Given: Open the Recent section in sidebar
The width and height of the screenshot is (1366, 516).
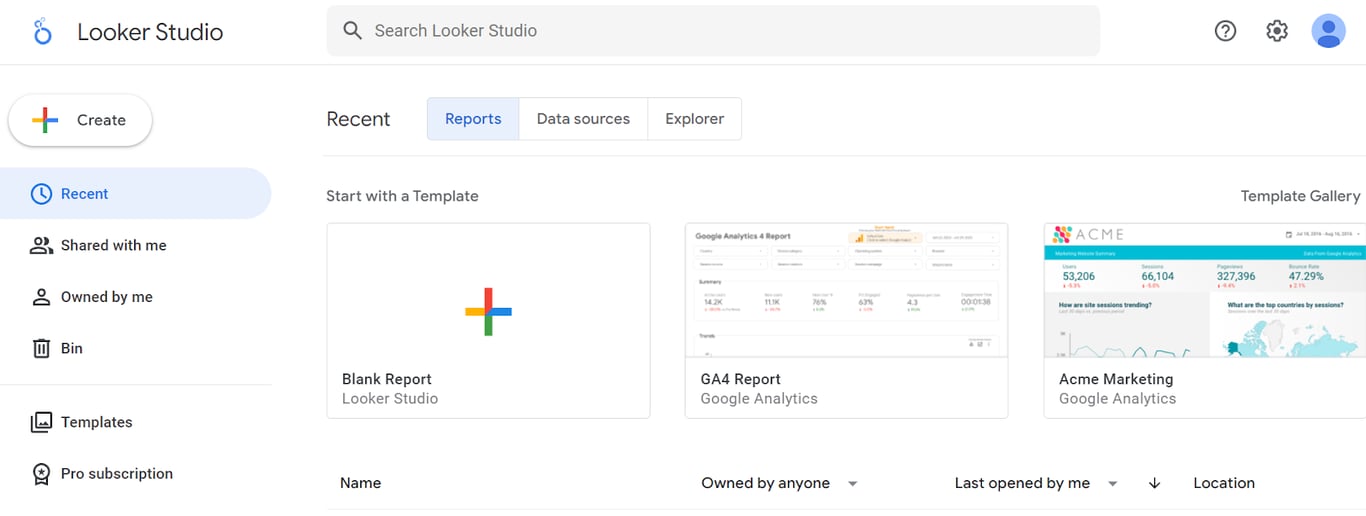Looking at the screenshot, I should click(135, 194).
